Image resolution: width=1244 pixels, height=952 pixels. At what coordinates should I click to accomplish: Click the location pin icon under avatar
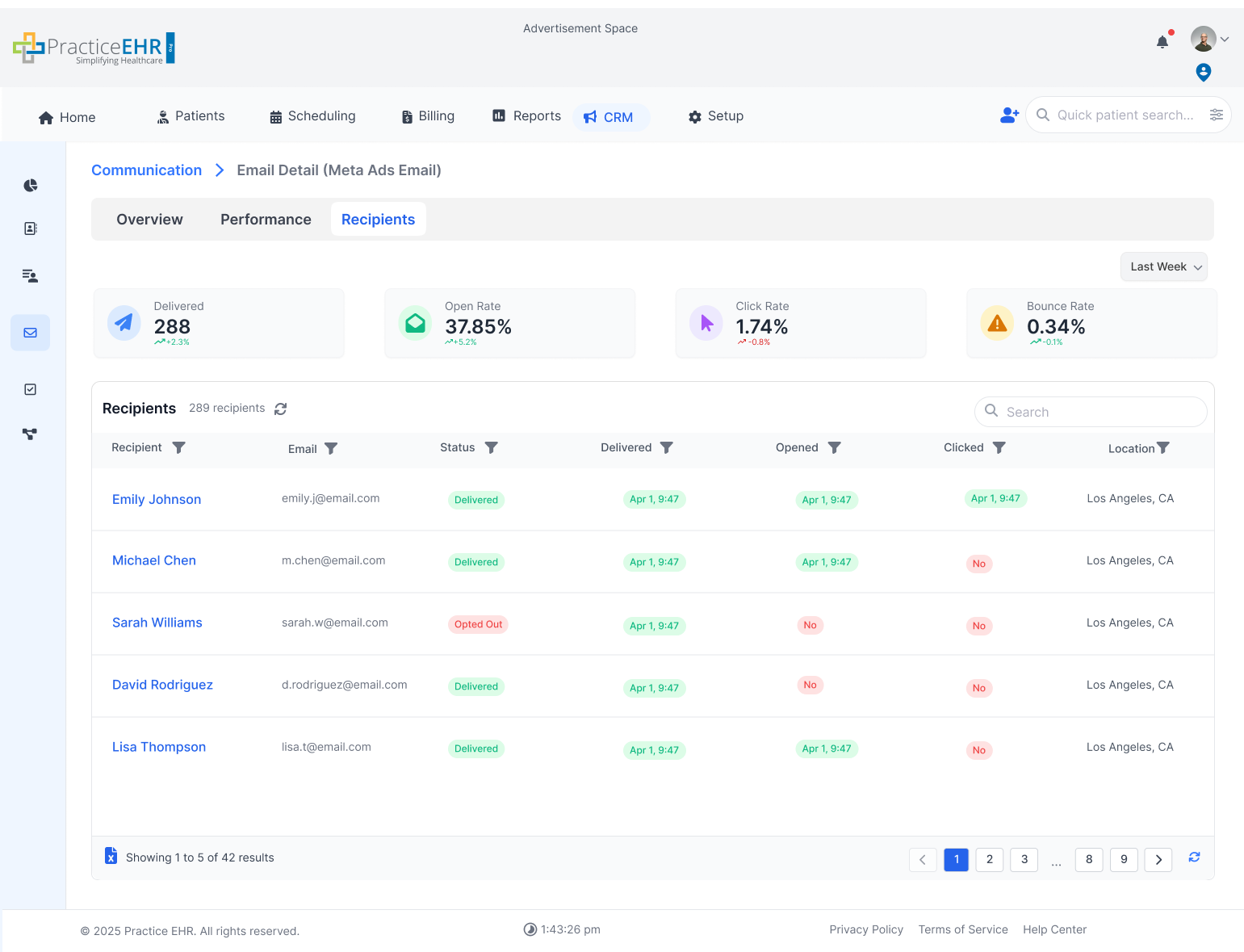point(1203,73)
